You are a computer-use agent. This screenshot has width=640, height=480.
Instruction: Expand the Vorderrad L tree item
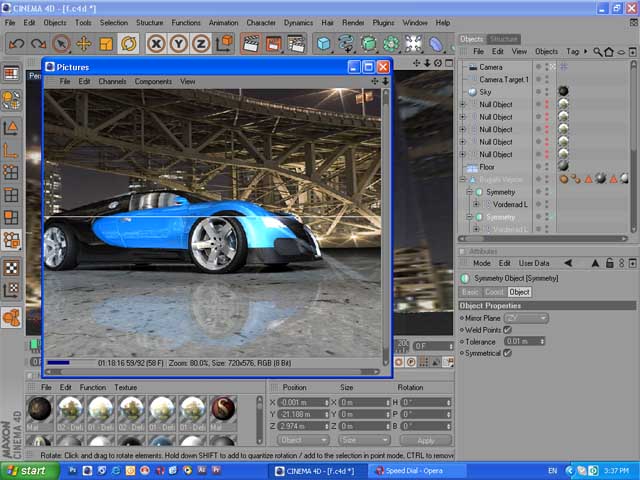[x=476, y=204]
